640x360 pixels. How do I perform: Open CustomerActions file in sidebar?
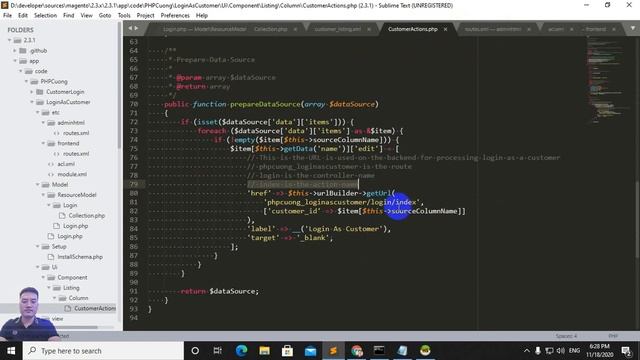point(95,308)
